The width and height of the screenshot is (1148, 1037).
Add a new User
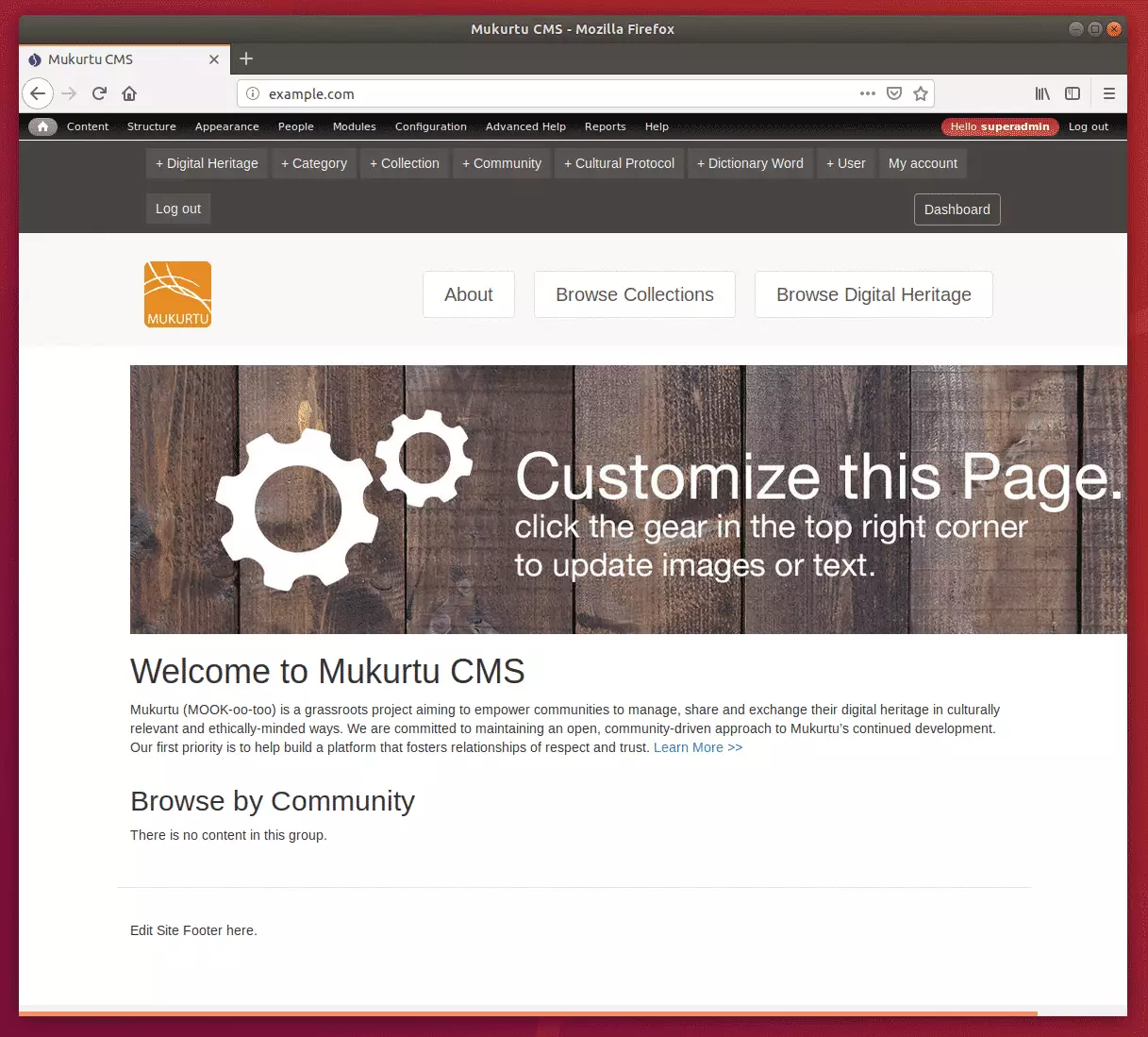coord(846,163)
